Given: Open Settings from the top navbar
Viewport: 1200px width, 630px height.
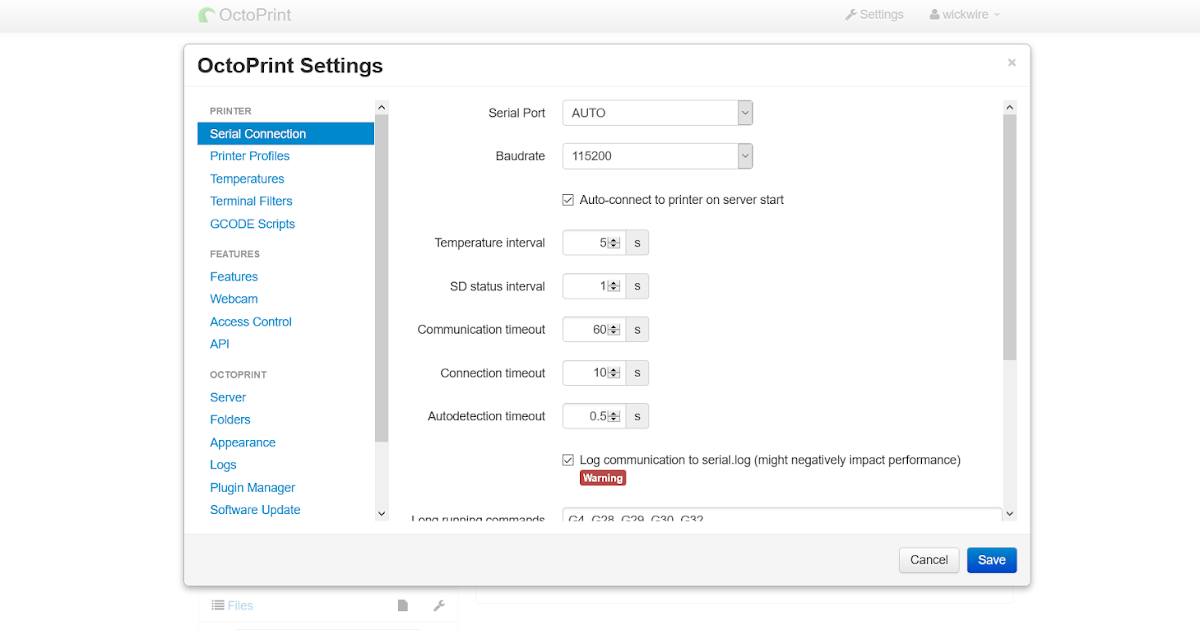Looking at the screenshot, I should (x=874, y=15).
